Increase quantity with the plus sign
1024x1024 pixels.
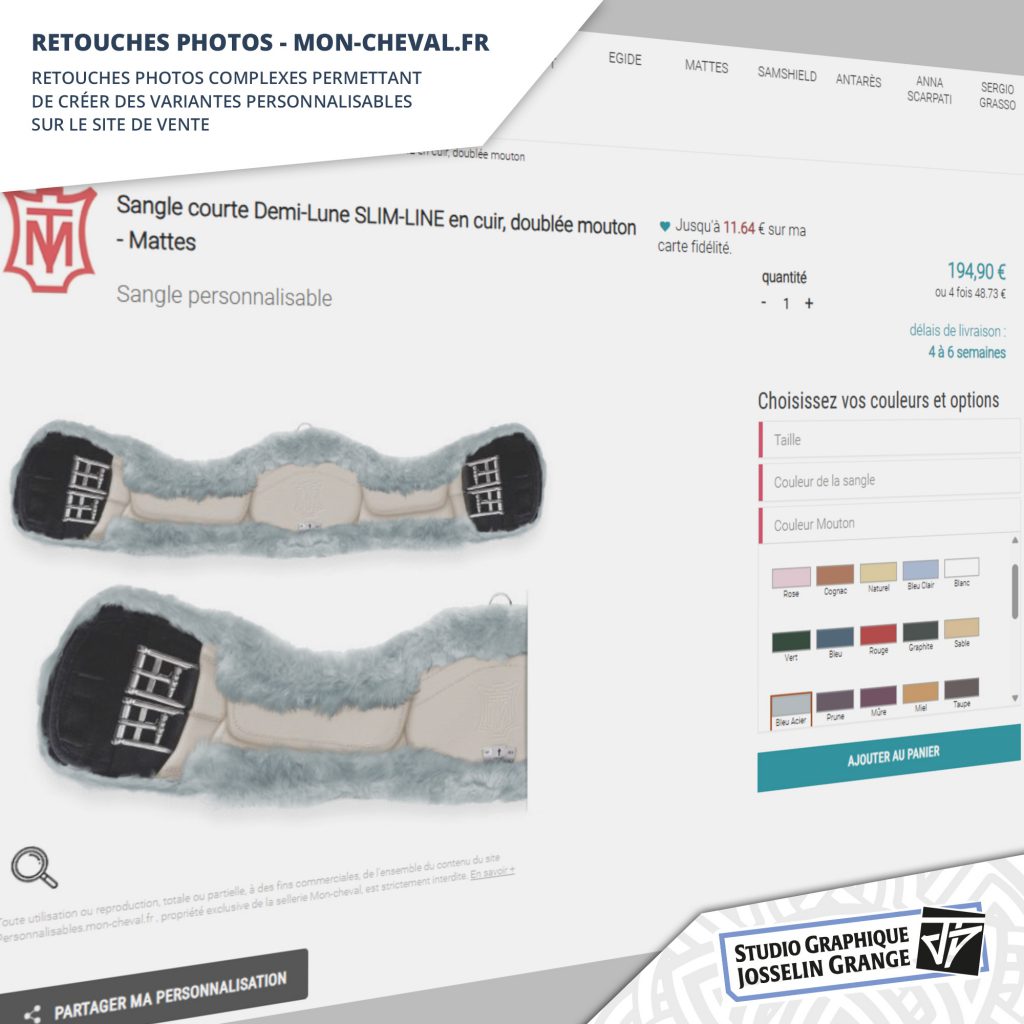[x=808, y=303]
